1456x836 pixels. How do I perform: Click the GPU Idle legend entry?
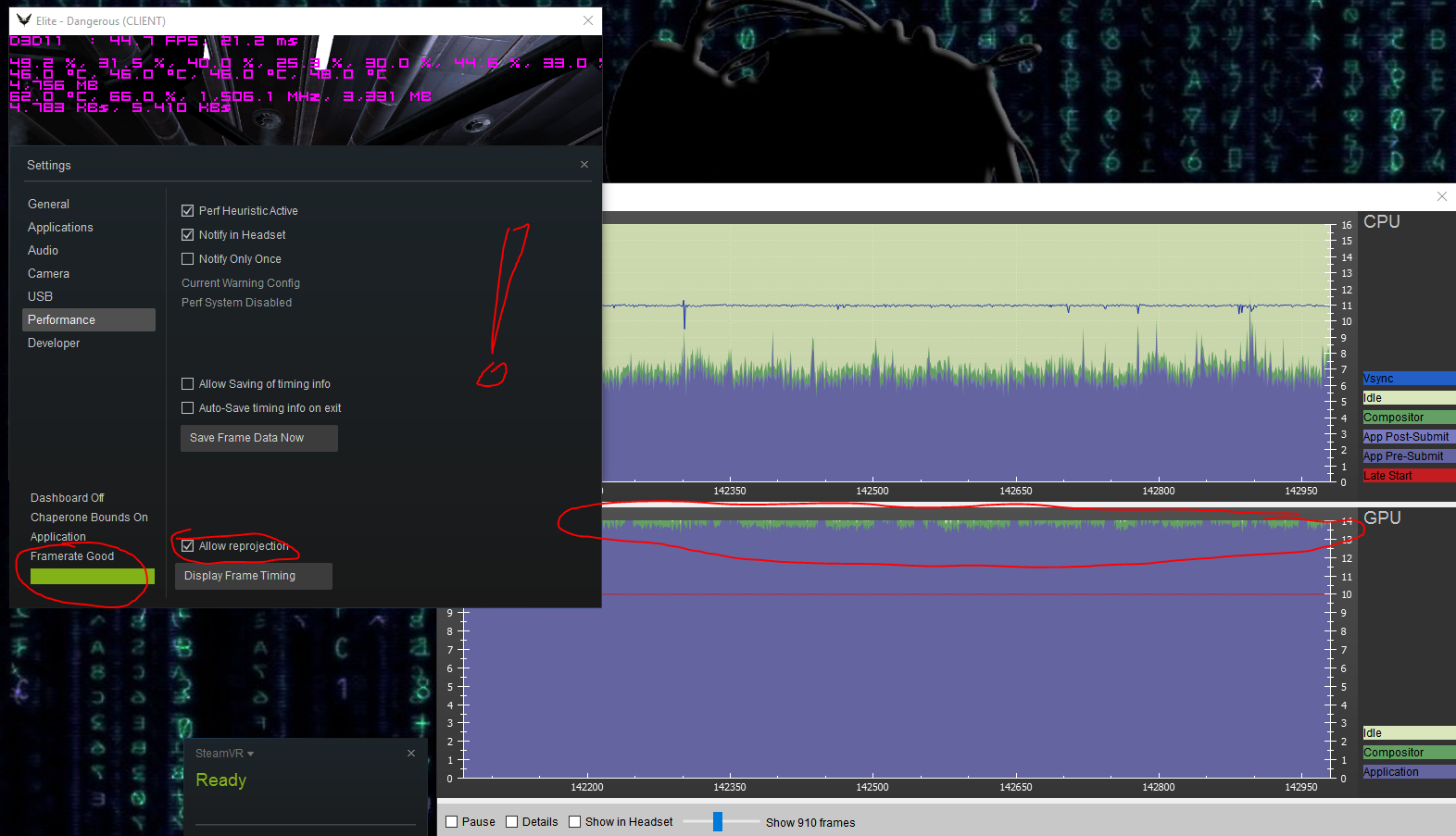pyautogui.click(x=1409, y=733)
